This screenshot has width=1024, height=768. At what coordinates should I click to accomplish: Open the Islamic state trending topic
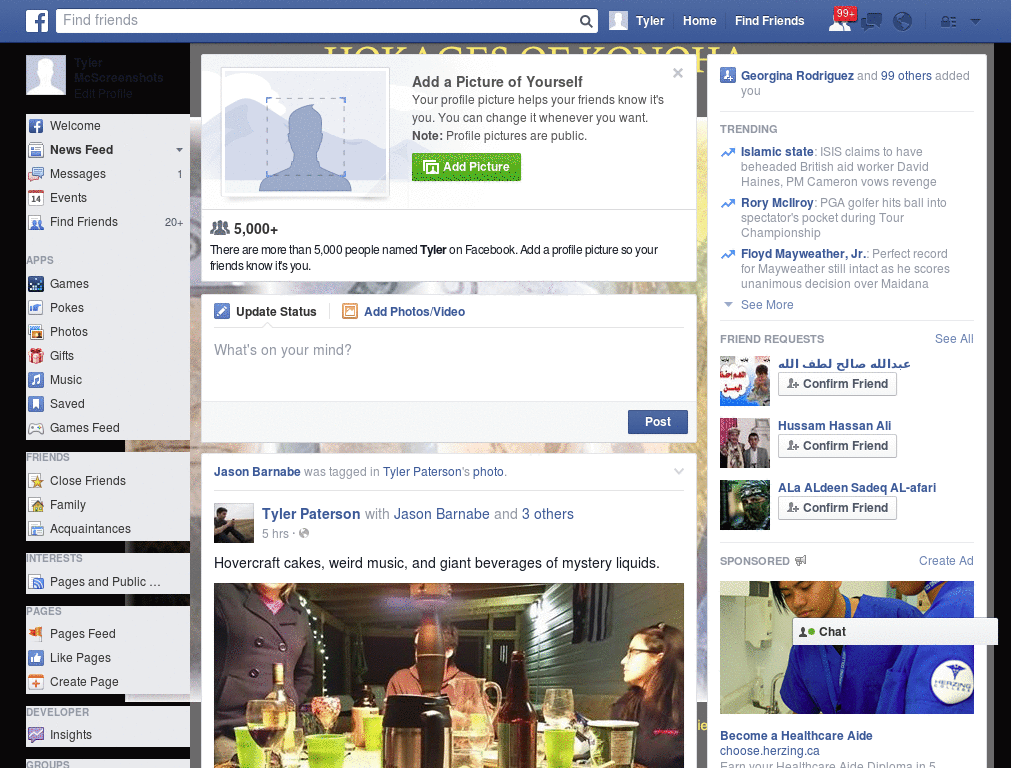777,152
